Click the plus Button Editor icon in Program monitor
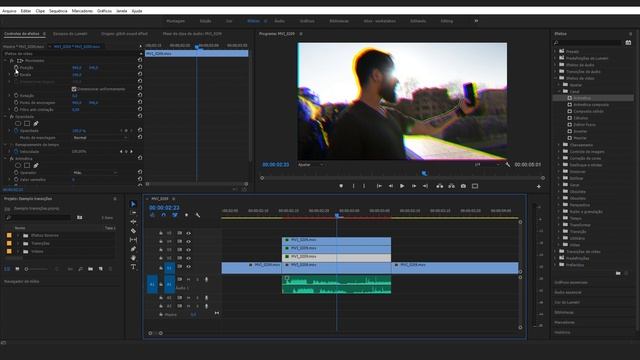This screenshot has height=360, width=640. (x=539, y=187)
